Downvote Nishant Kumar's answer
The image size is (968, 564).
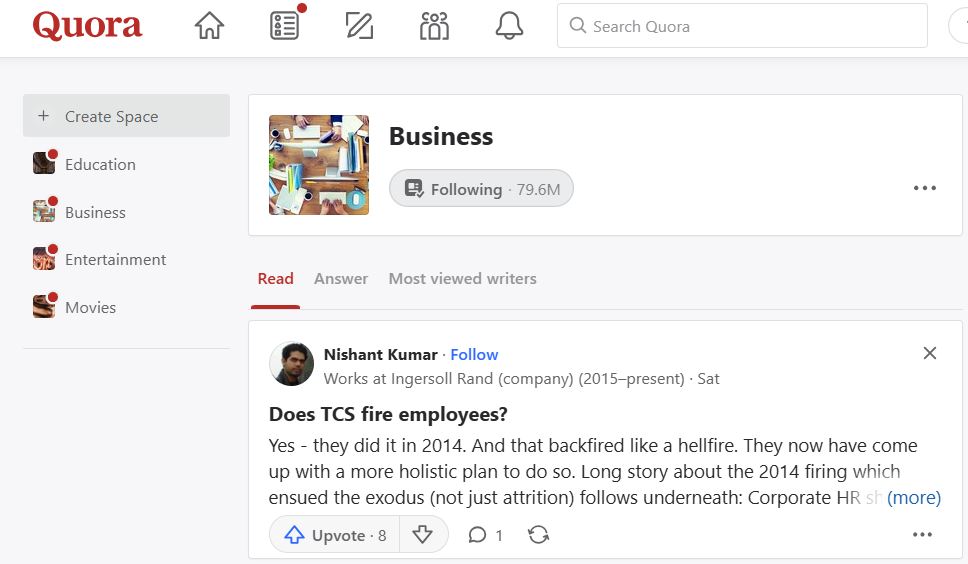point(423,535)
